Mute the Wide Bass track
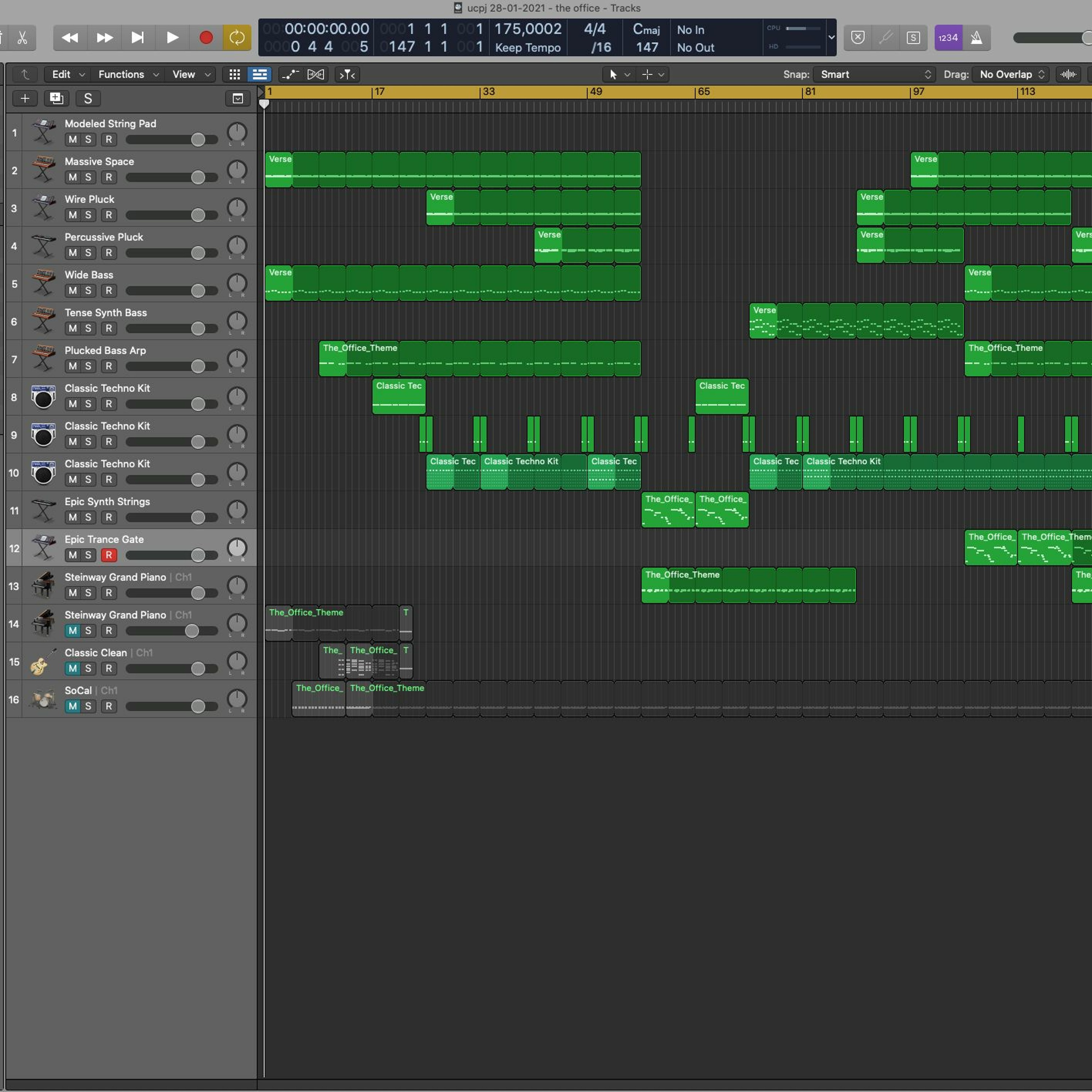 point(72,290)
